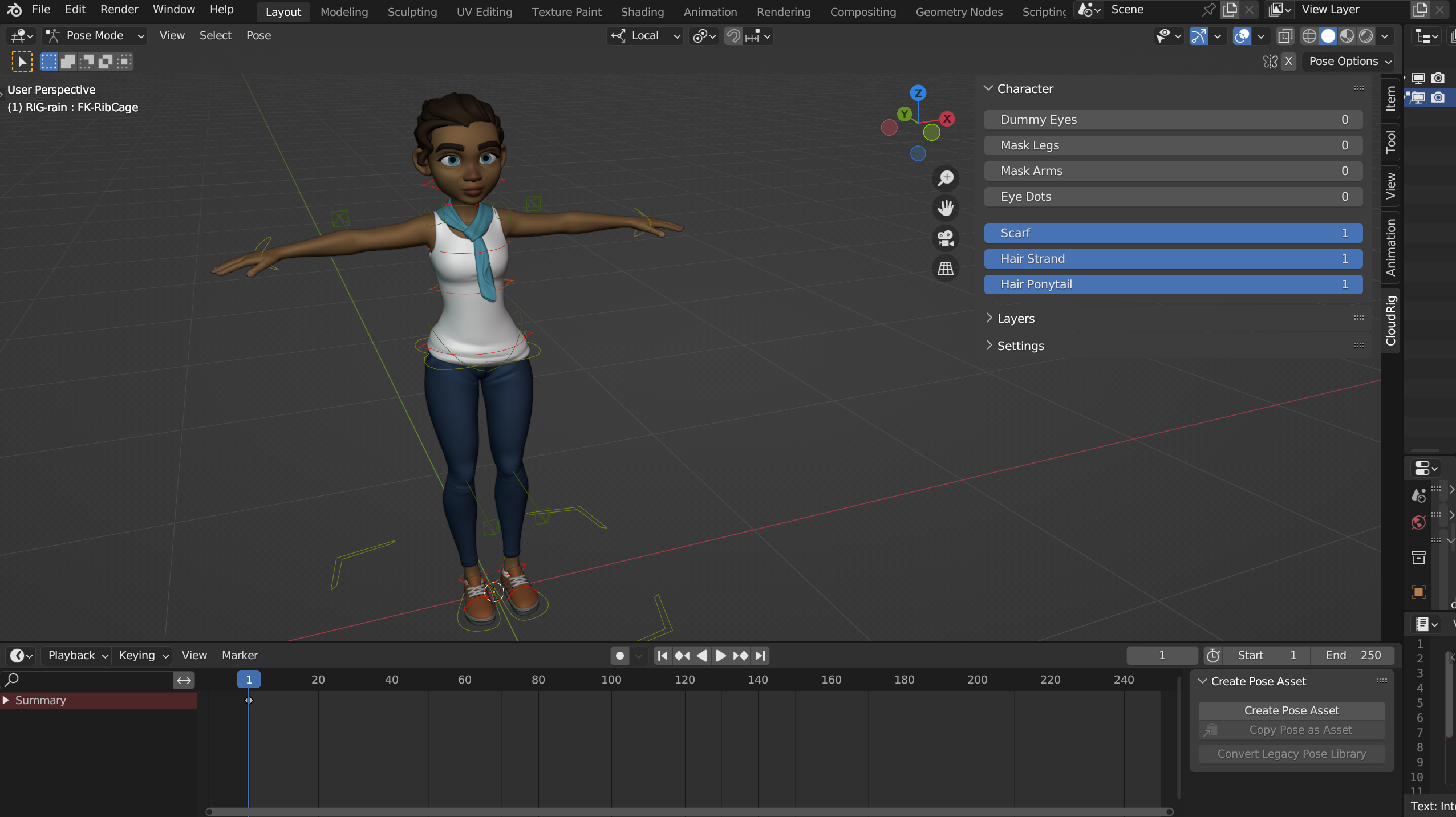Toggle invert filter in timeline search
This screenshot has width=1456, height=817.
184,680
